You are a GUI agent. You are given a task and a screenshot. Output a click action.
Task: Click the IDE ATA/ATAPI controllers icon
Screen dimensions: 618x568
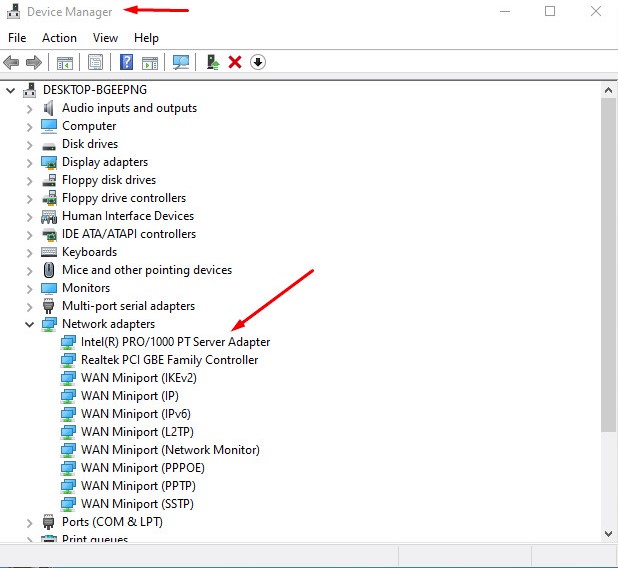point(49,234)
